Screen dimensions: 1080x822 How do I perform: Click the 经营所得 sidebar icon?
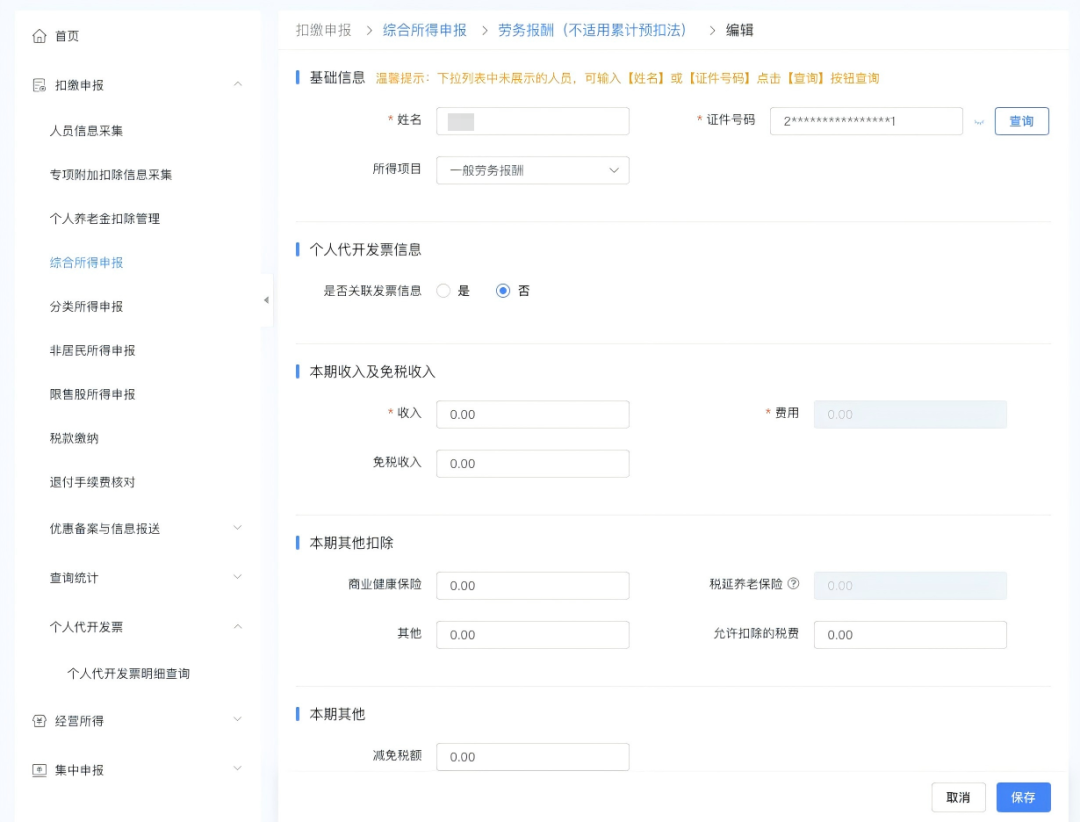coord(39,721)
